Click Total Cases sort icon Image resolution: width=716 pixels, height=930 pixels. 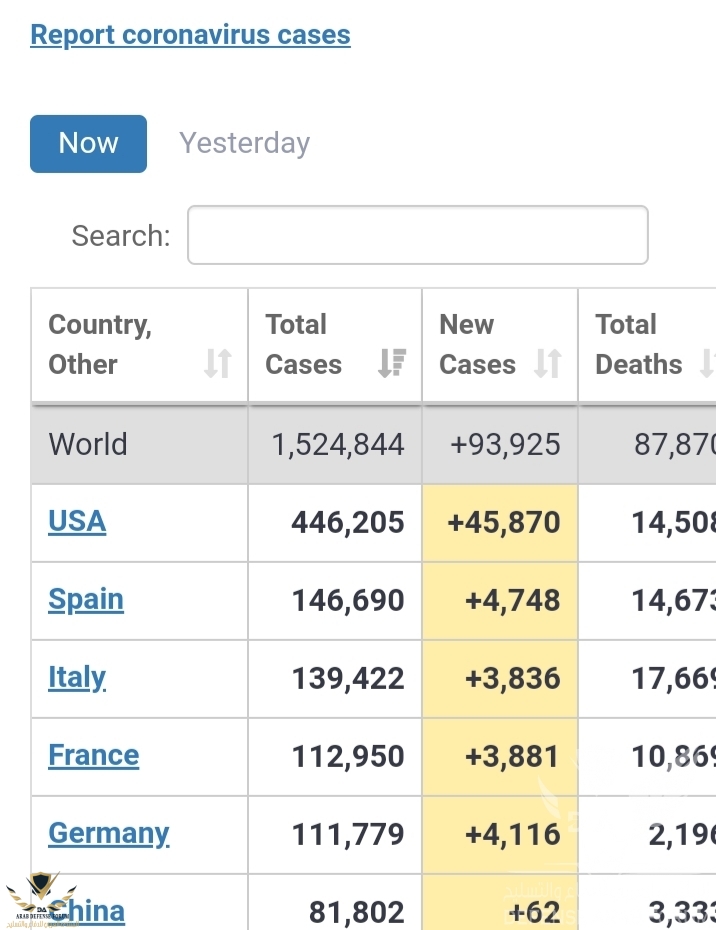point(392,364)
